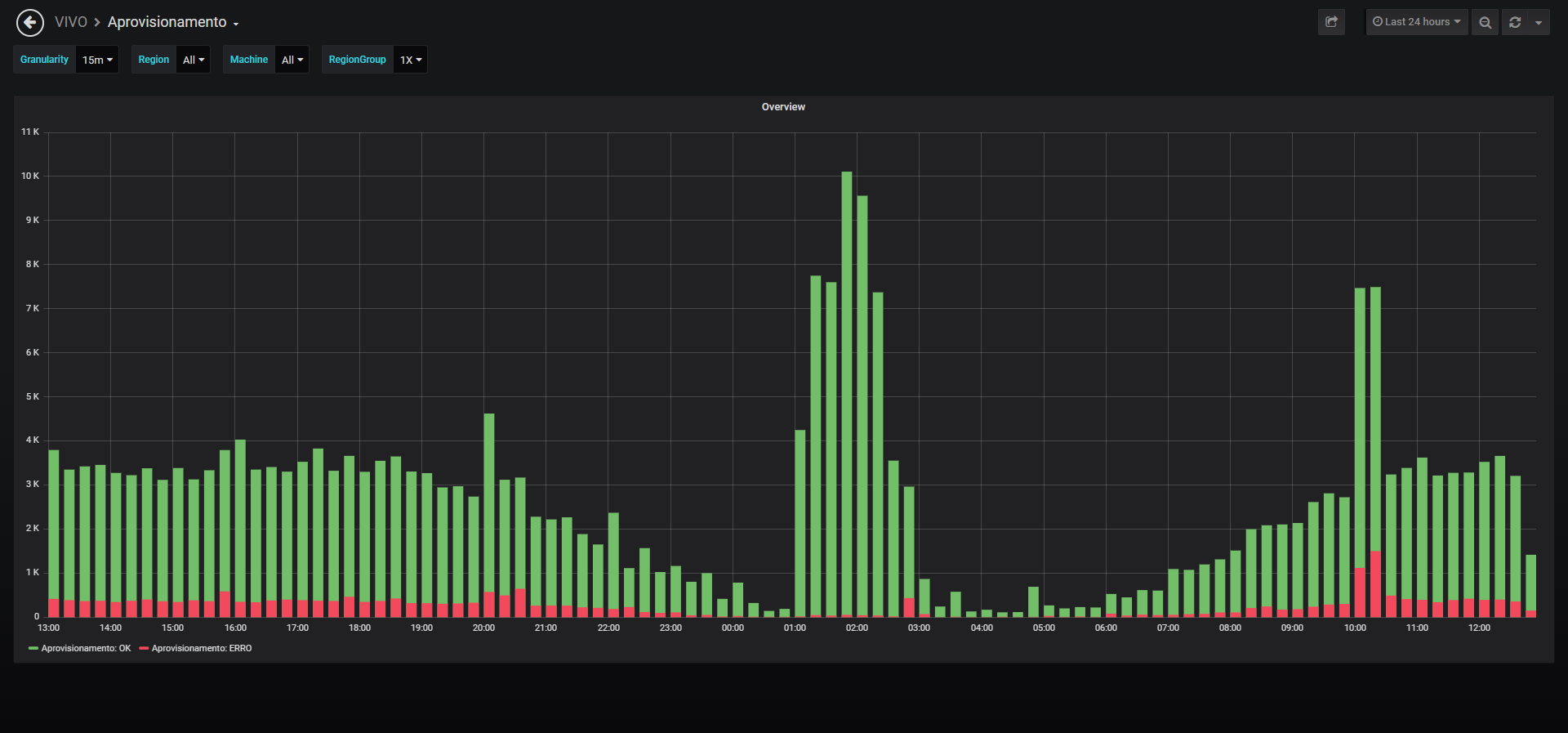Click the RegionGroup variable label

pyautogui.click(x=357, y=60)
